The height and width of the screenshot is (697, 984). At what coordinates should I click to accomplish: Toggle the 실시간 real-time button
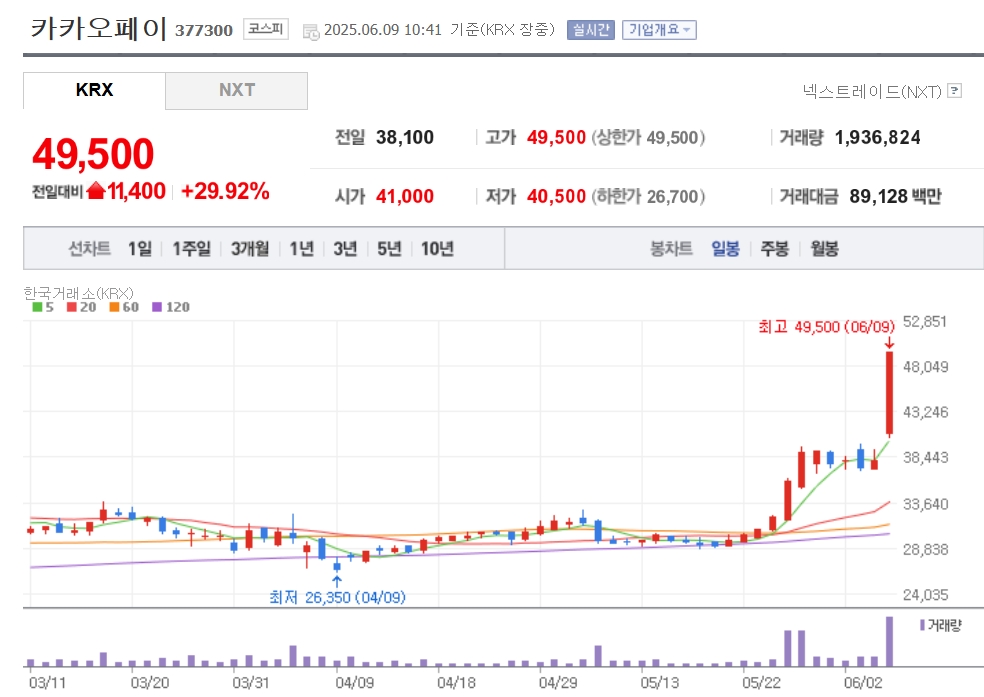(x=591, y=29)
